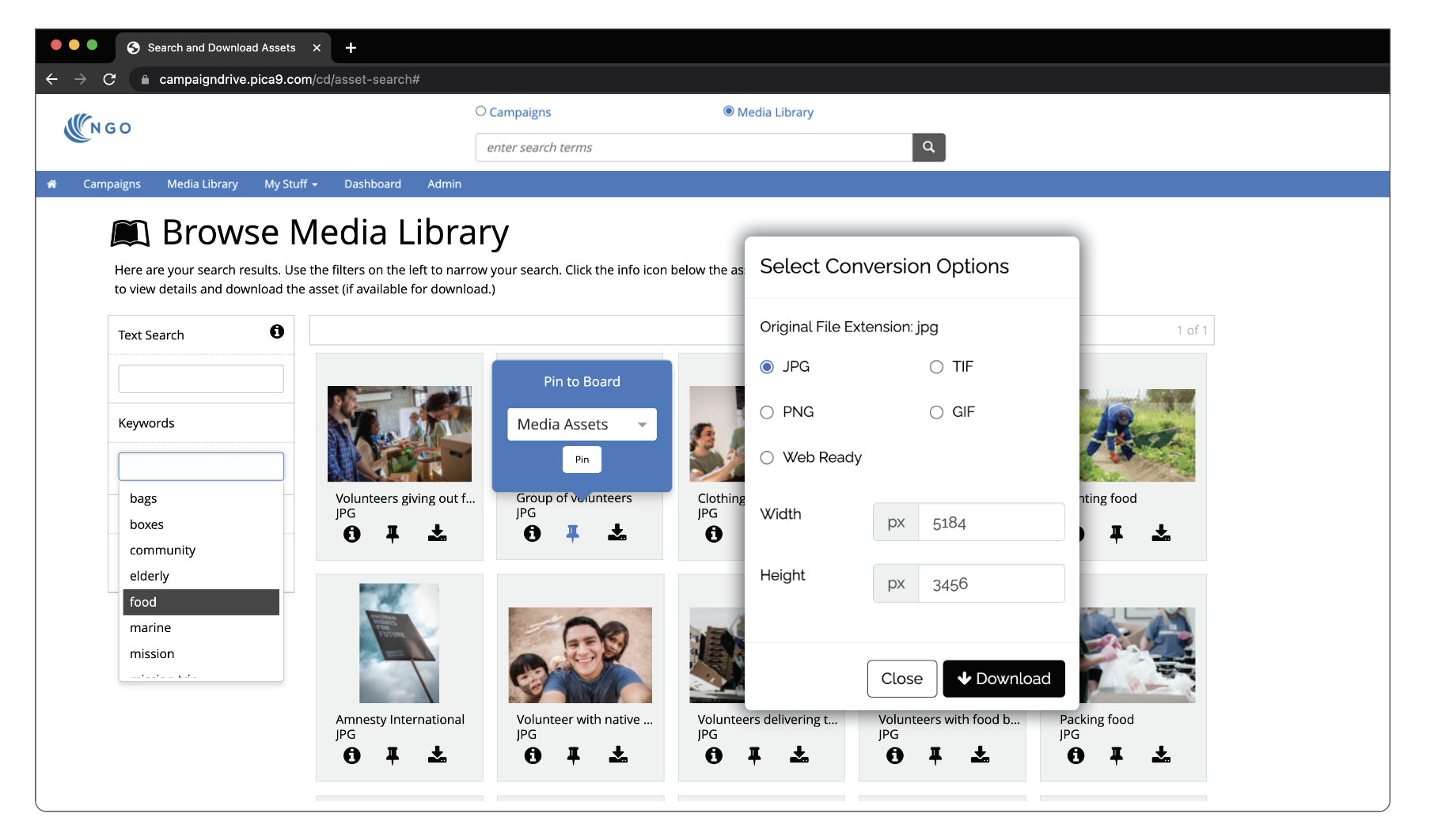Download the Volunteers delivering asset
The width and height of the screenshot is (1453, 840).
tap(799, 755)
